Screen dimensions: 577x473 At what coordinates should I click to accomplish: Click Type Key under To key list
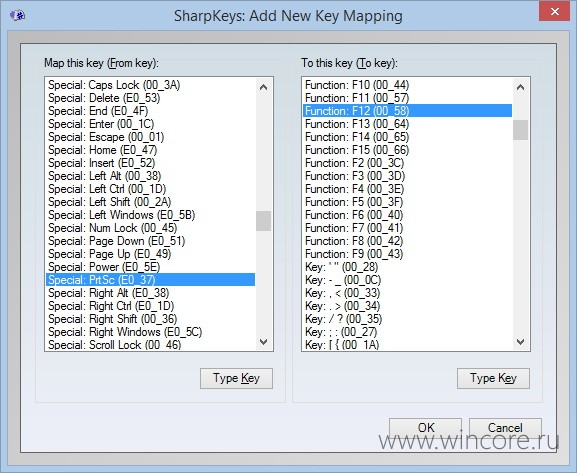pos(493,378)
